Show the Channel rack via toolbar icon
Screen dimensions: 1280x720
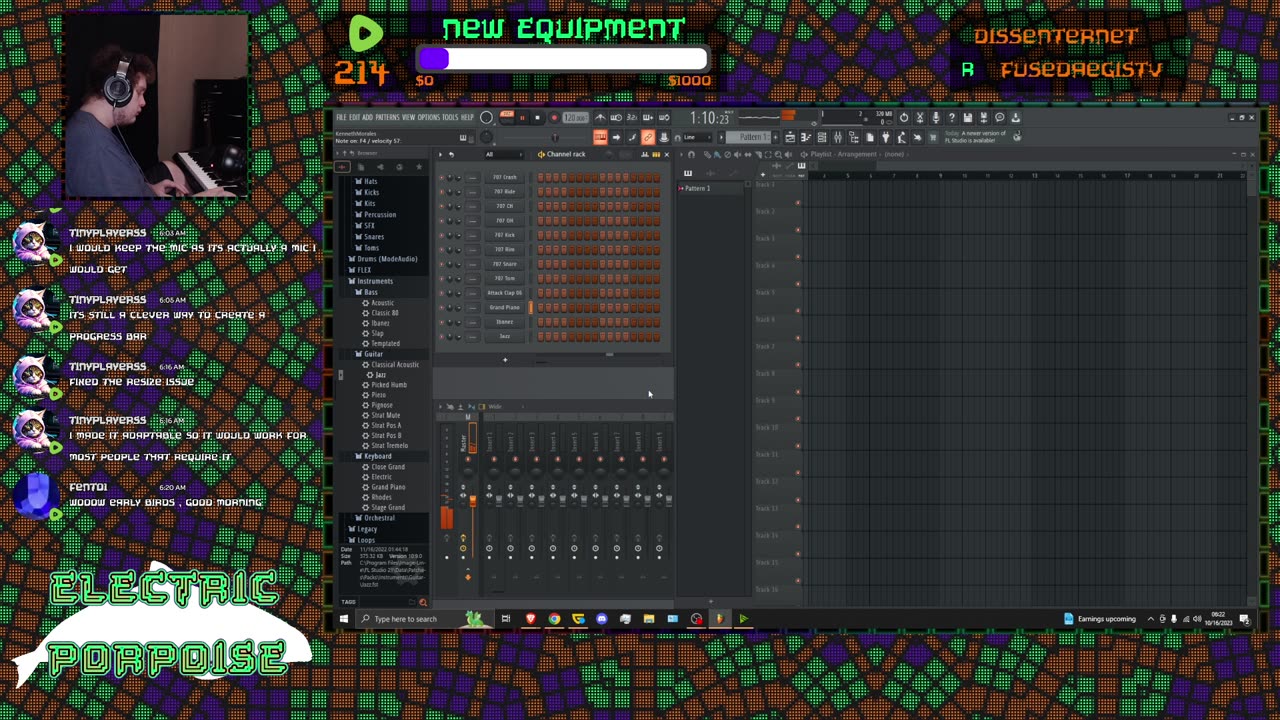(x=822, y=137)
